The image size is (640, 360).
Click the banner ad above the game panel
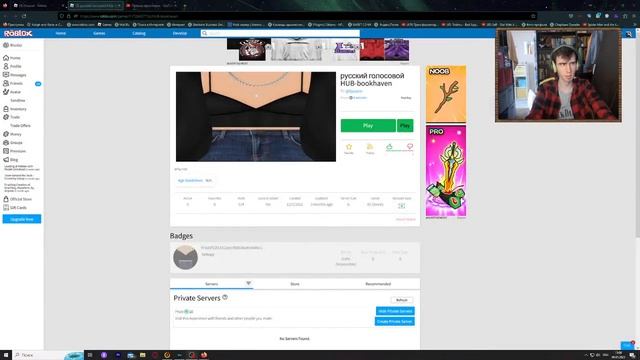(318, 50)
